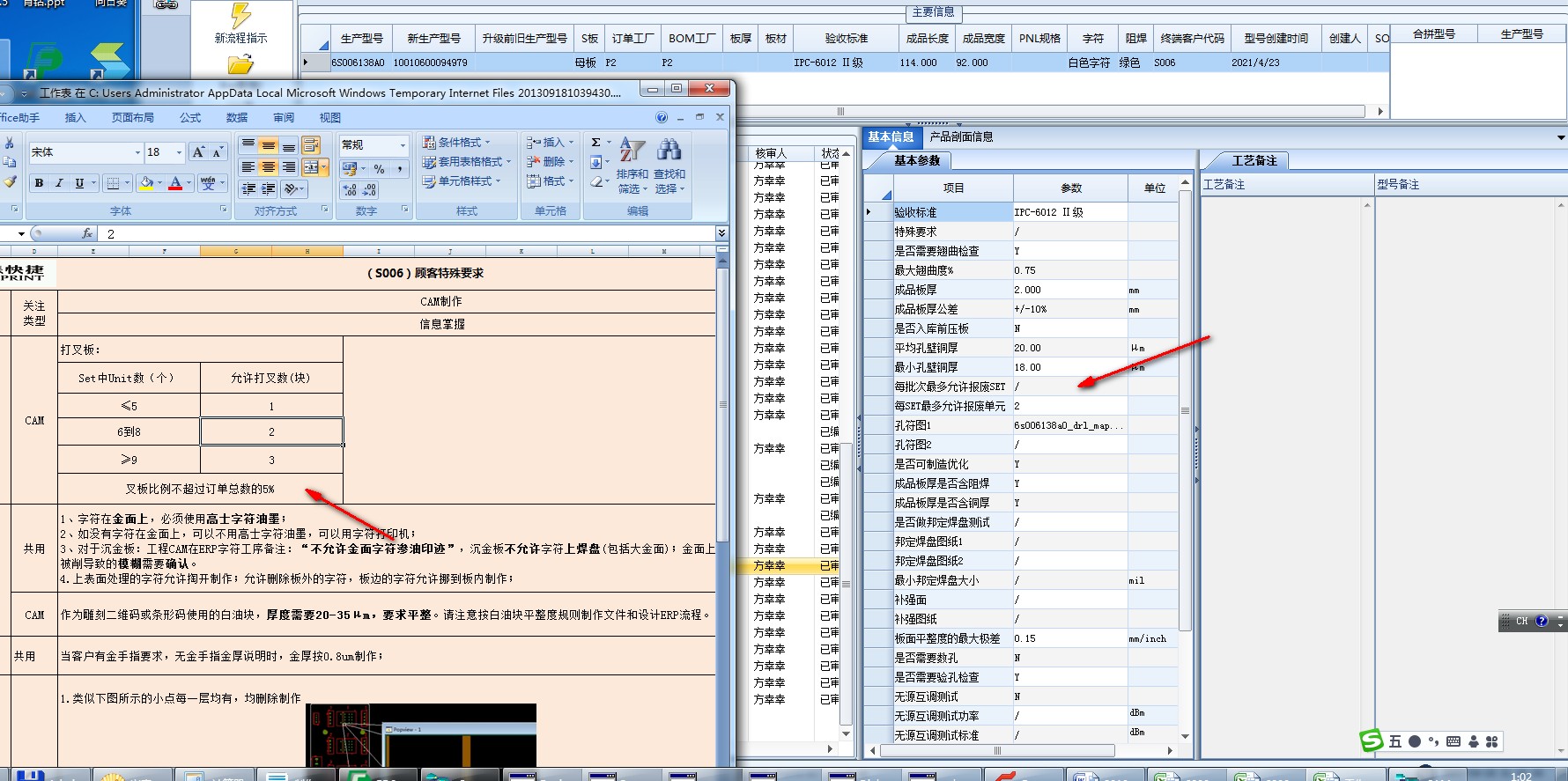1568x781 pixels.
Task: Click the 格式 cells format button
Action: (550, 181)
